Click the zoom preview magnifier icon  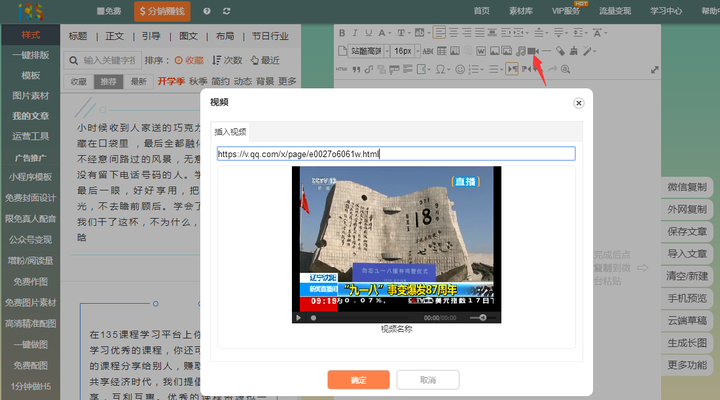[566, 69]
